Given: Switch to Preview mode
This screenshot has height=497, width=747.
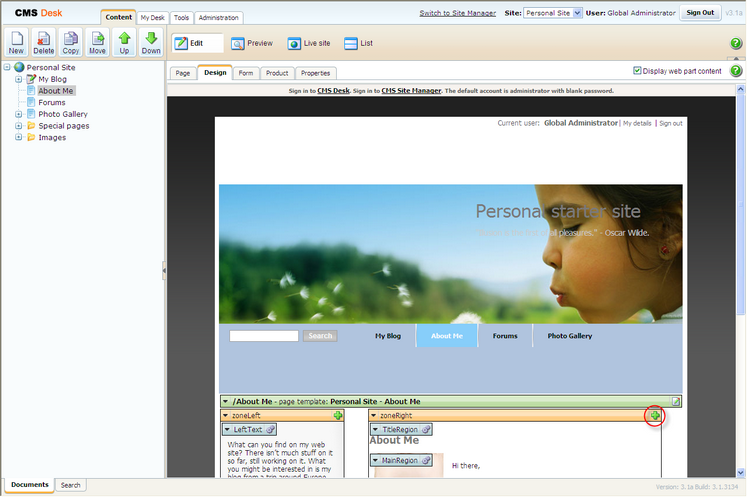Looking at the screenshot, I should [x=252, y=43].
